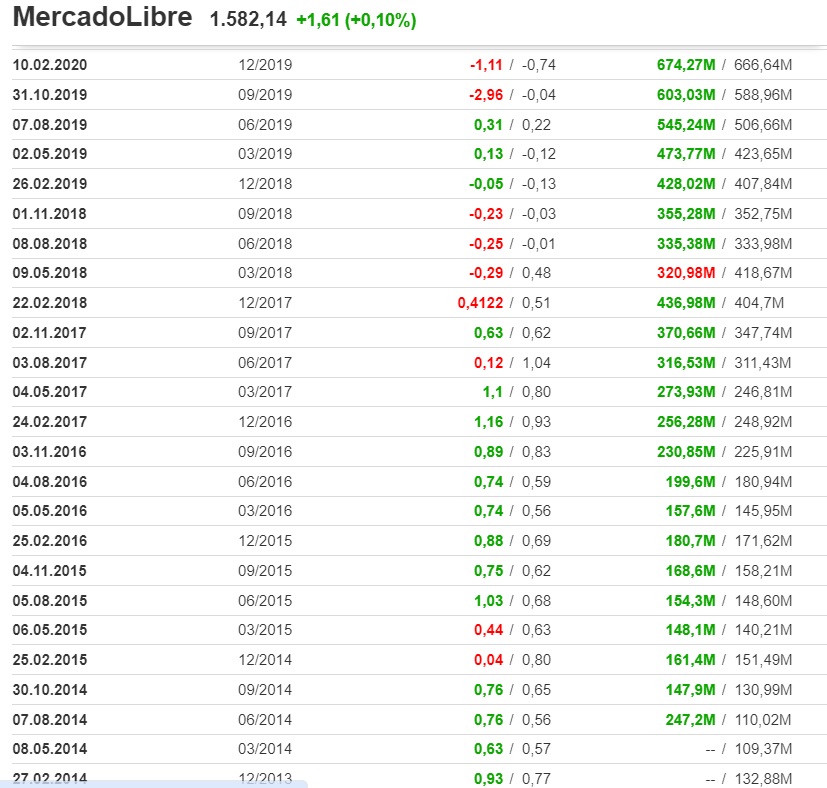Click the 06/2019 period cell
This screenshot has height=788, width=827.
pyautogui.click(x=265, y=125)
